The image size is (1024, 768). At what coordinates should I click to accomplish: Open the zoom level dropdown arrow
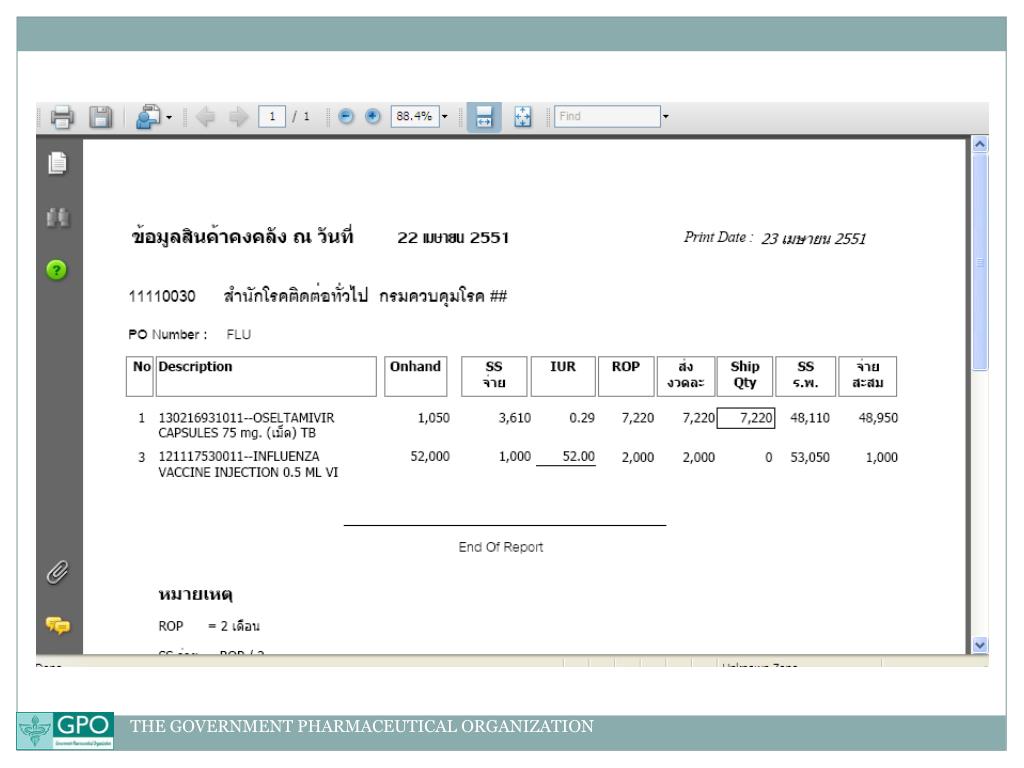pos(445,117)
